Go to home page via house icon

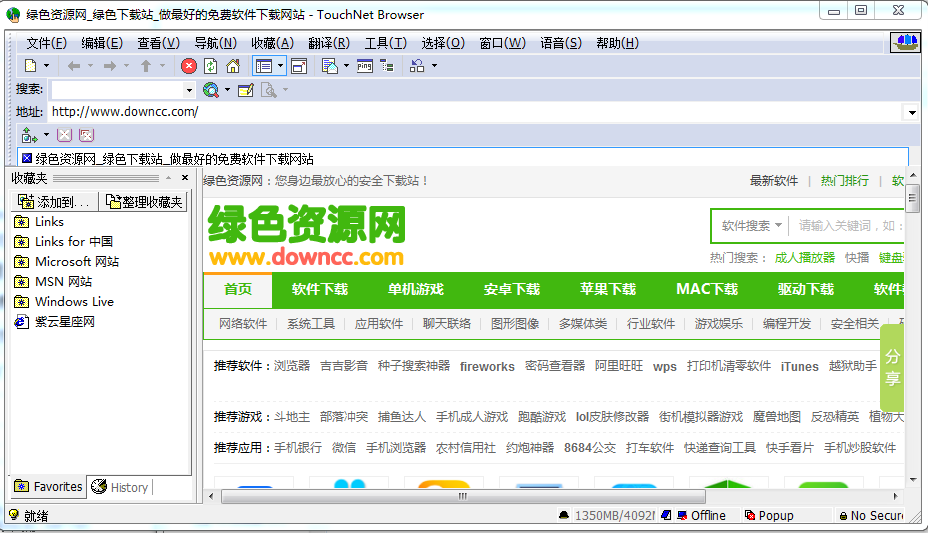(233, 66)
